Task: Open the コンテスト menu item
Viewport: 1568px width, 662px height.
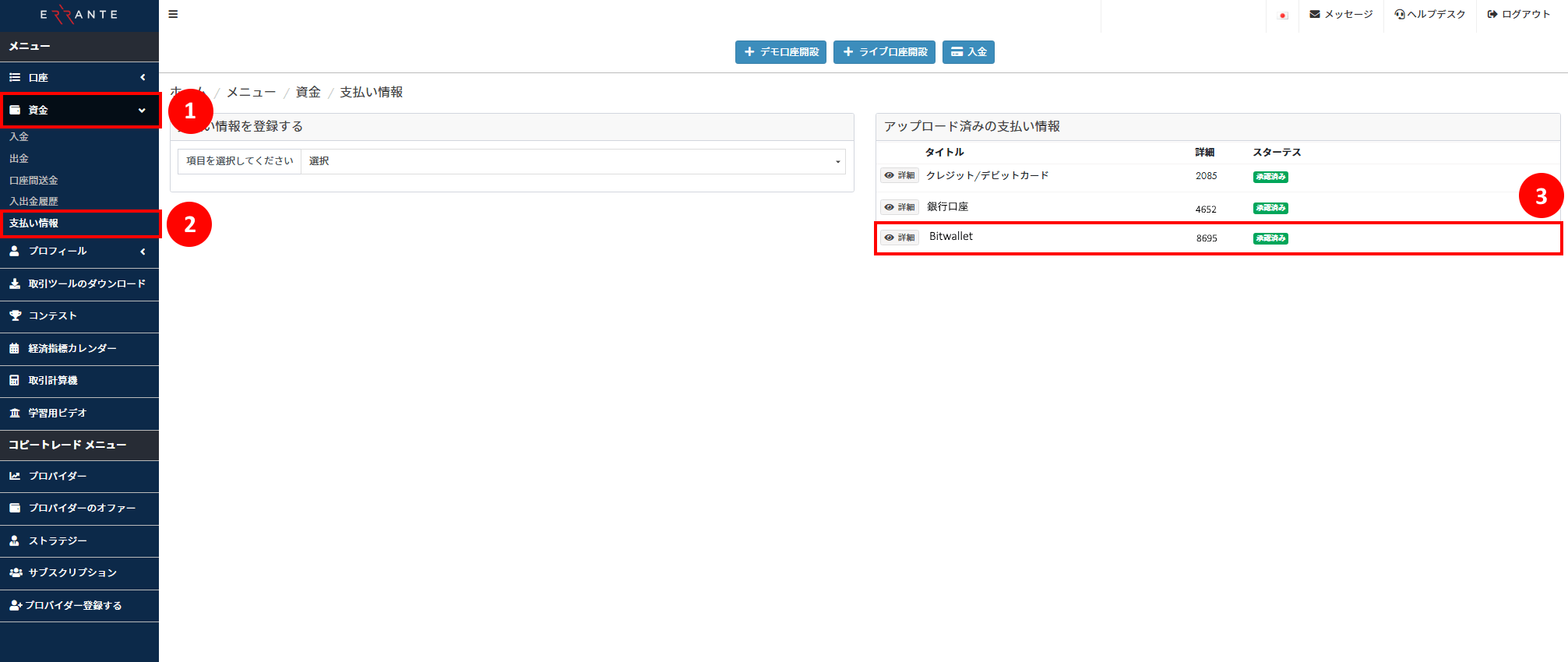Action: point(79,316)
